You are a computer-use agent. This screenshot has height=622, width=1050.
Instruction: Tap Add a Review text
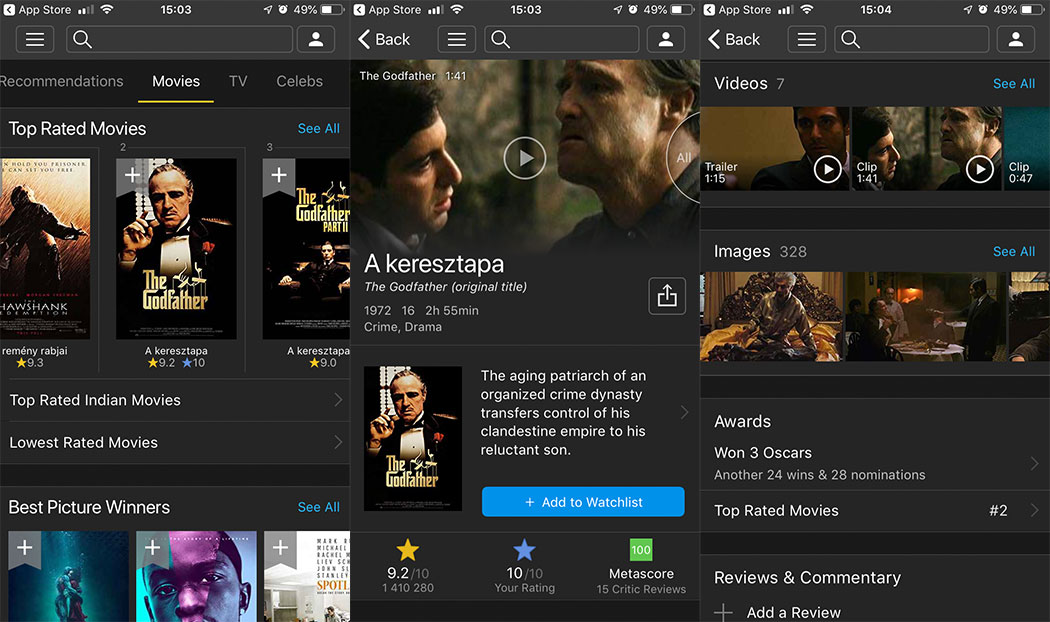794,613
